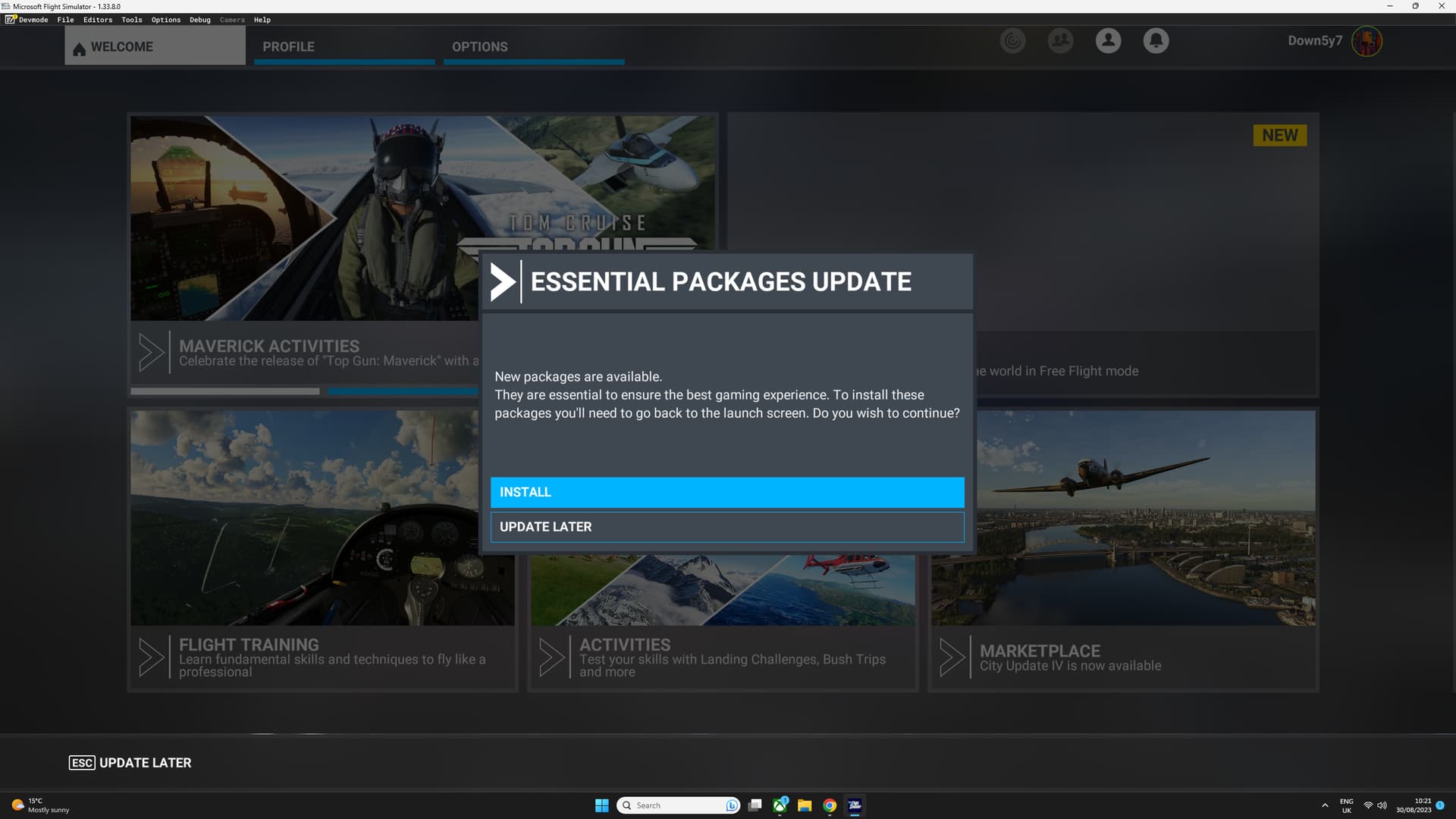
Task: Click the Bing icon in the search box
Action: (732, 805)
